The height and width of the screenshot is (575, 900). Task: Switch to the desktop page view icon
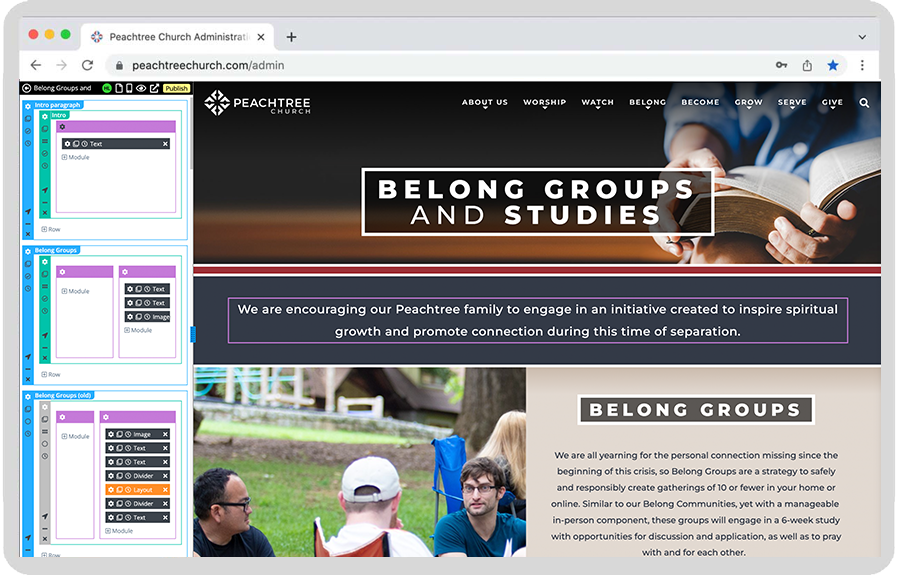pyautogui.click(x=119, y=88)
